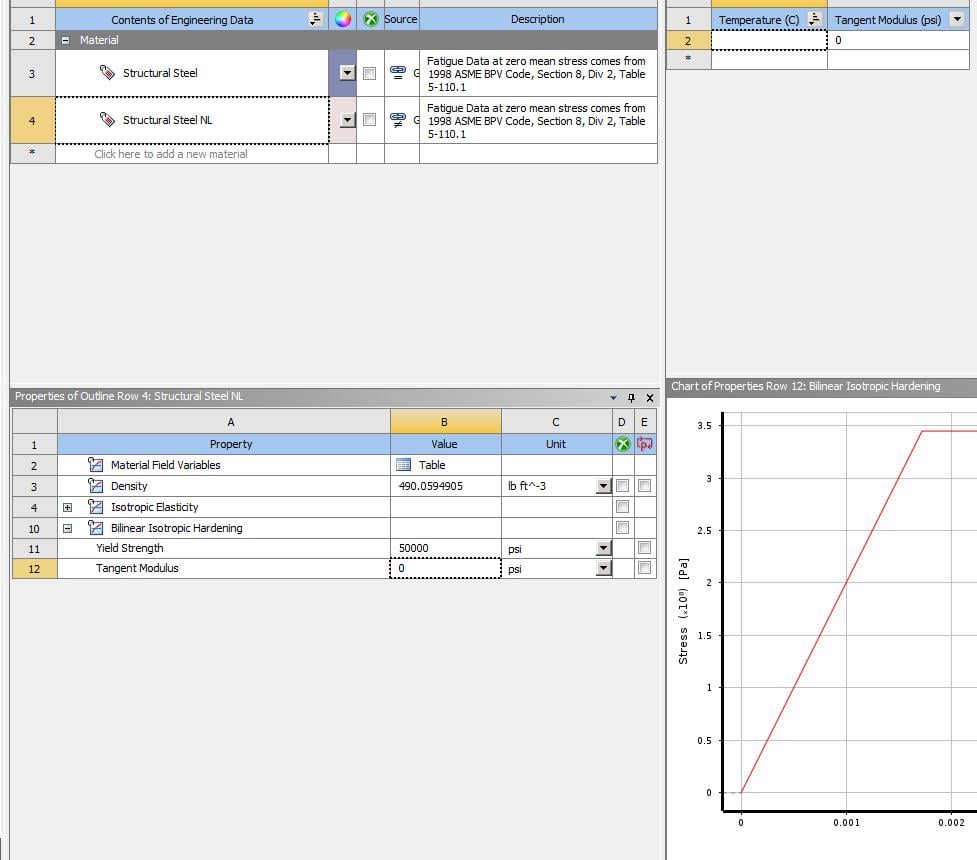Select the Structural Steel material row

[192, 74]
